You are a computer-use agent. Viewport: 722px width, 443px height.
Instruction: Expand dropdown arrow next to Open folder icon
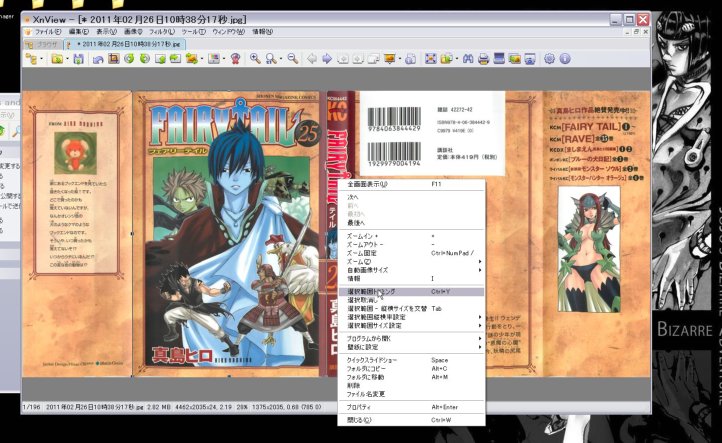67,59
